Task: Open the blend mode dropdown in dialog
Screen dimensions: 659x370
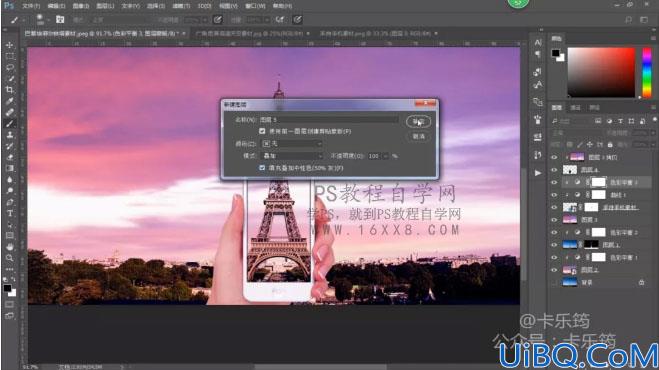Action: coord(292,156)
